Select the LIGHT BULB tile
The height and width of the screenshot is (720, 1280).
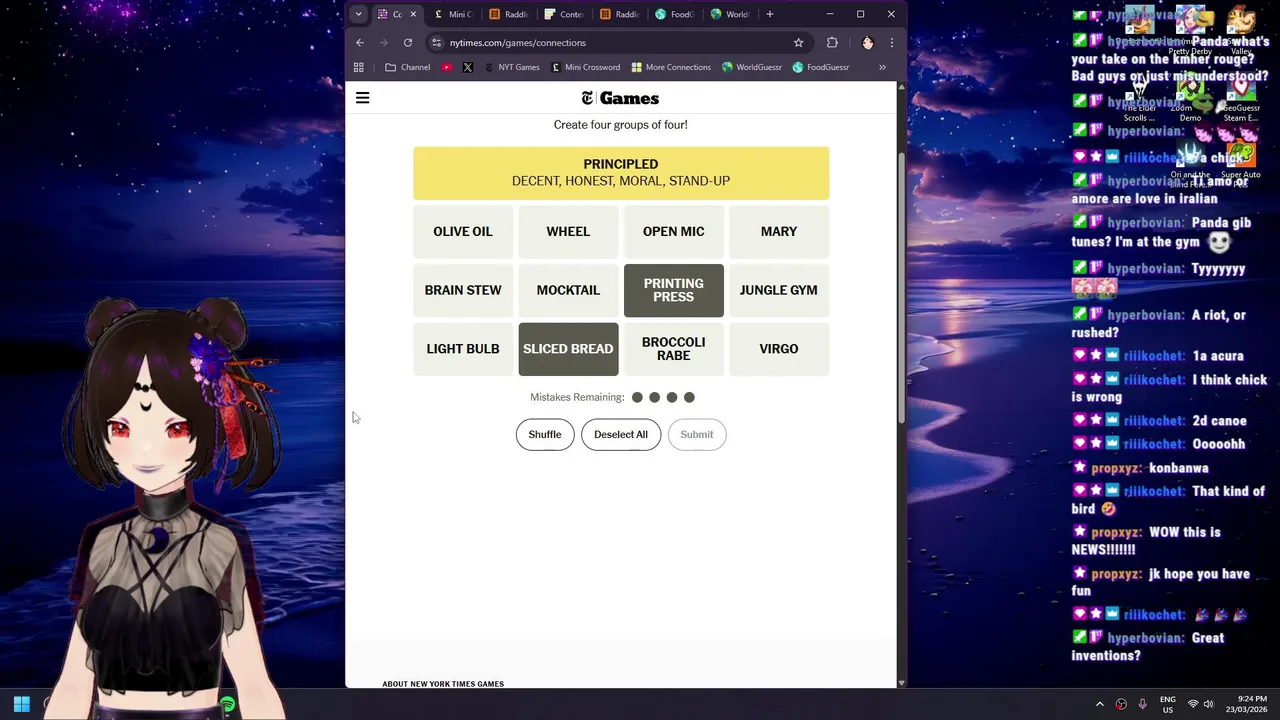coord(463,349)
